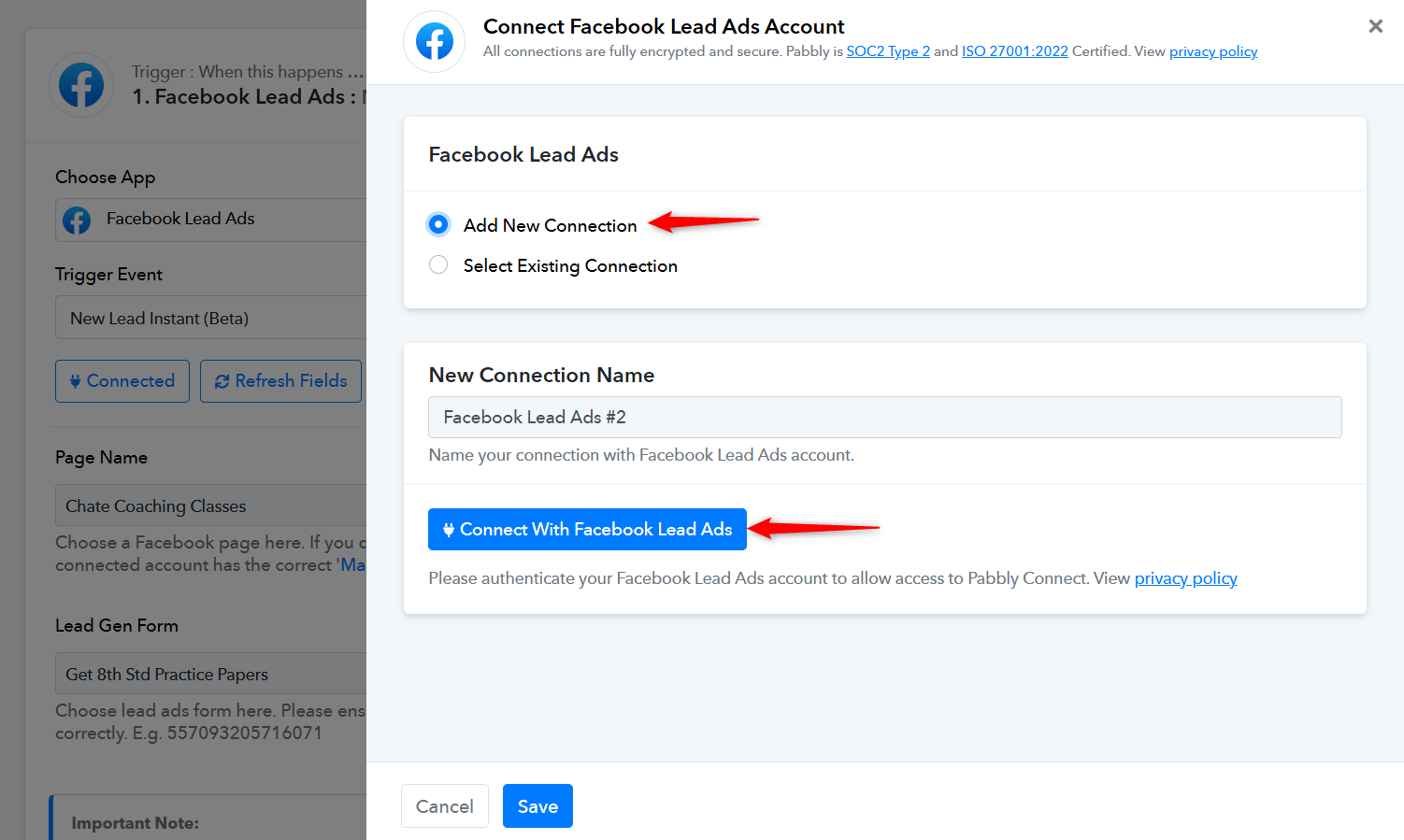Click Connect With Facebook Lead Ads button

click(x=587, y=529)
